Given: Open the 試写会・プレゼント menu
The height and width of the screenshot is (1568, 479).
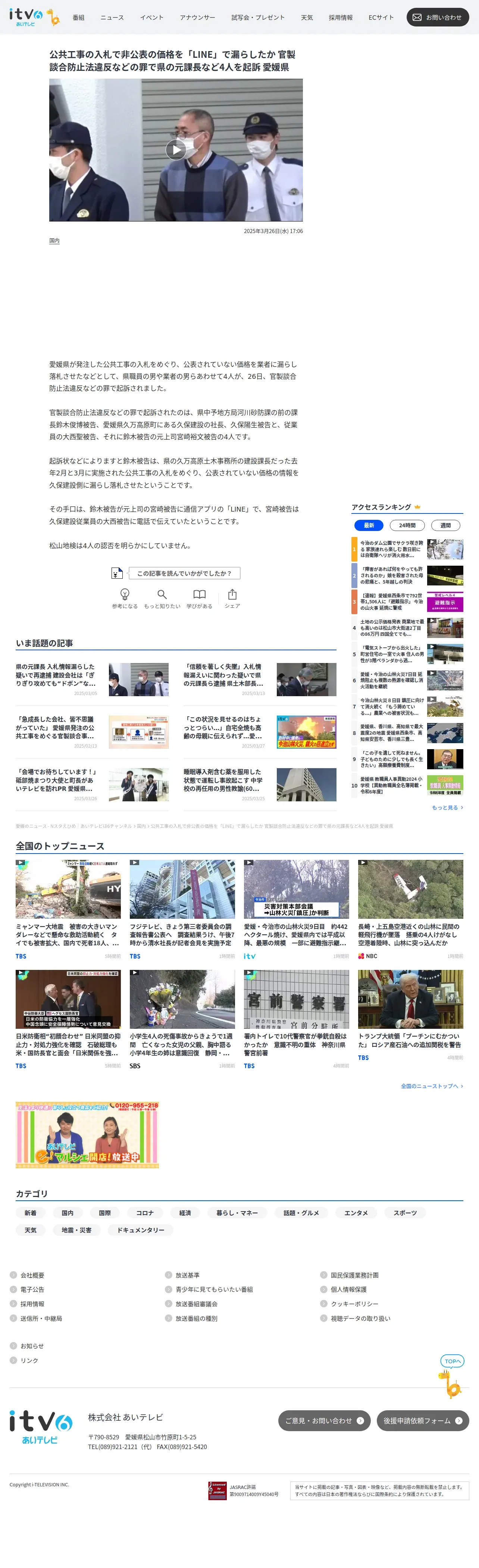Looking at the screenshot, I should [258, 18].
